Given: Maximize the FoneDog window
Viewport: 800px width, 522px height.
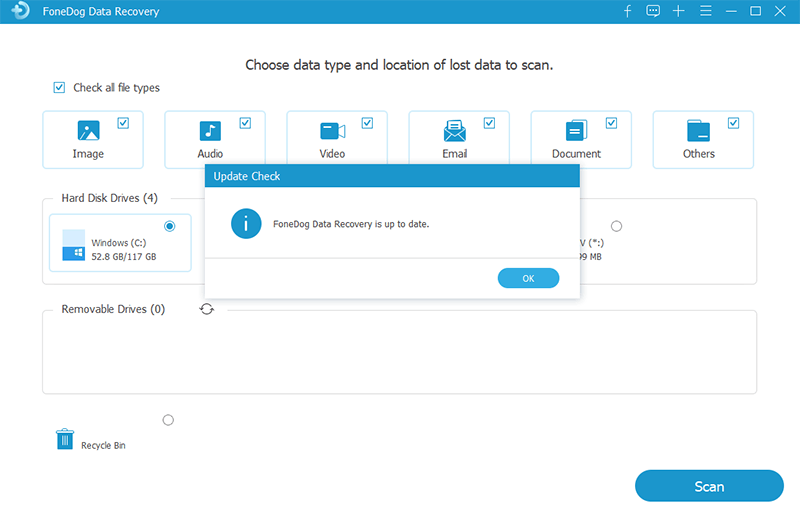Looking at the screenshot, I should click(756, 11).
